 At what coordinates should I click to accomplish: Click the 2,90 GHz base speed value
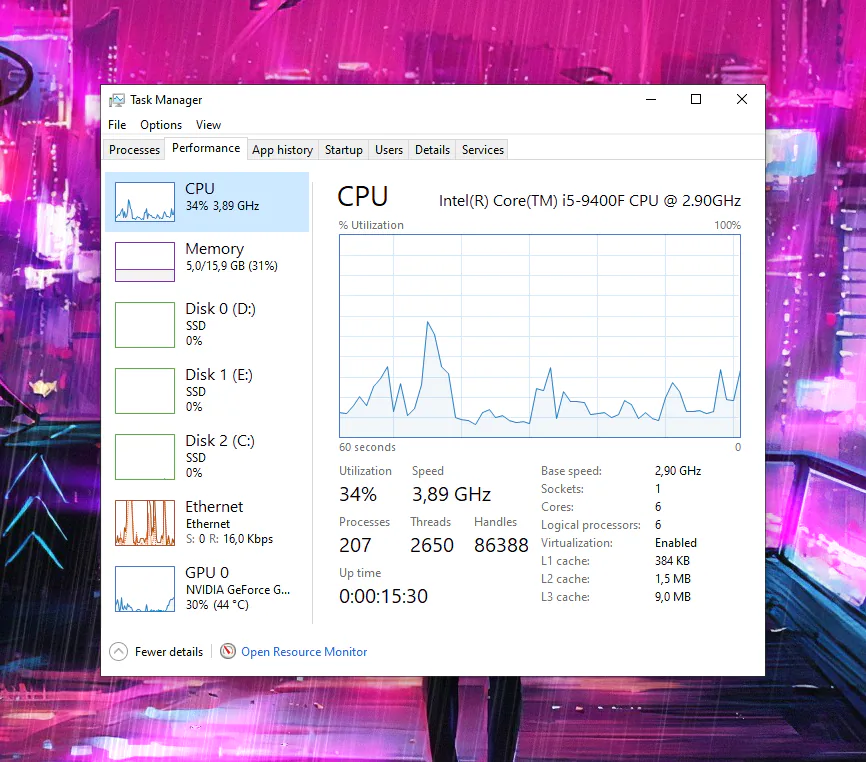coord(678,471)
